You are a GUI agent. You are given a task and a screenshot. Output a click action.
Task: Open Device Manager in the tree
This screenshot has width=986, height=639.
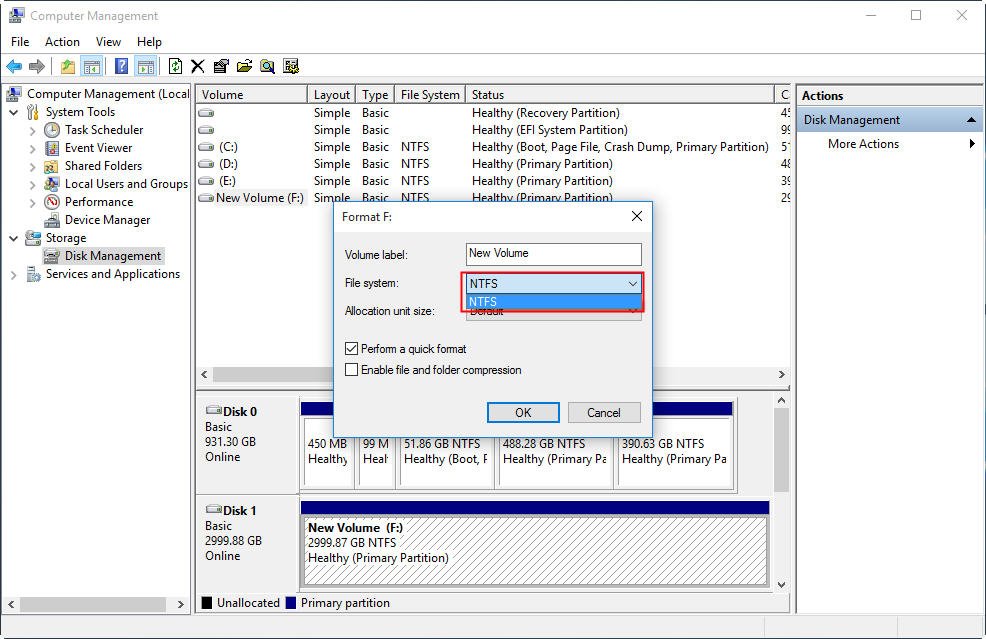tap(108, 220)
